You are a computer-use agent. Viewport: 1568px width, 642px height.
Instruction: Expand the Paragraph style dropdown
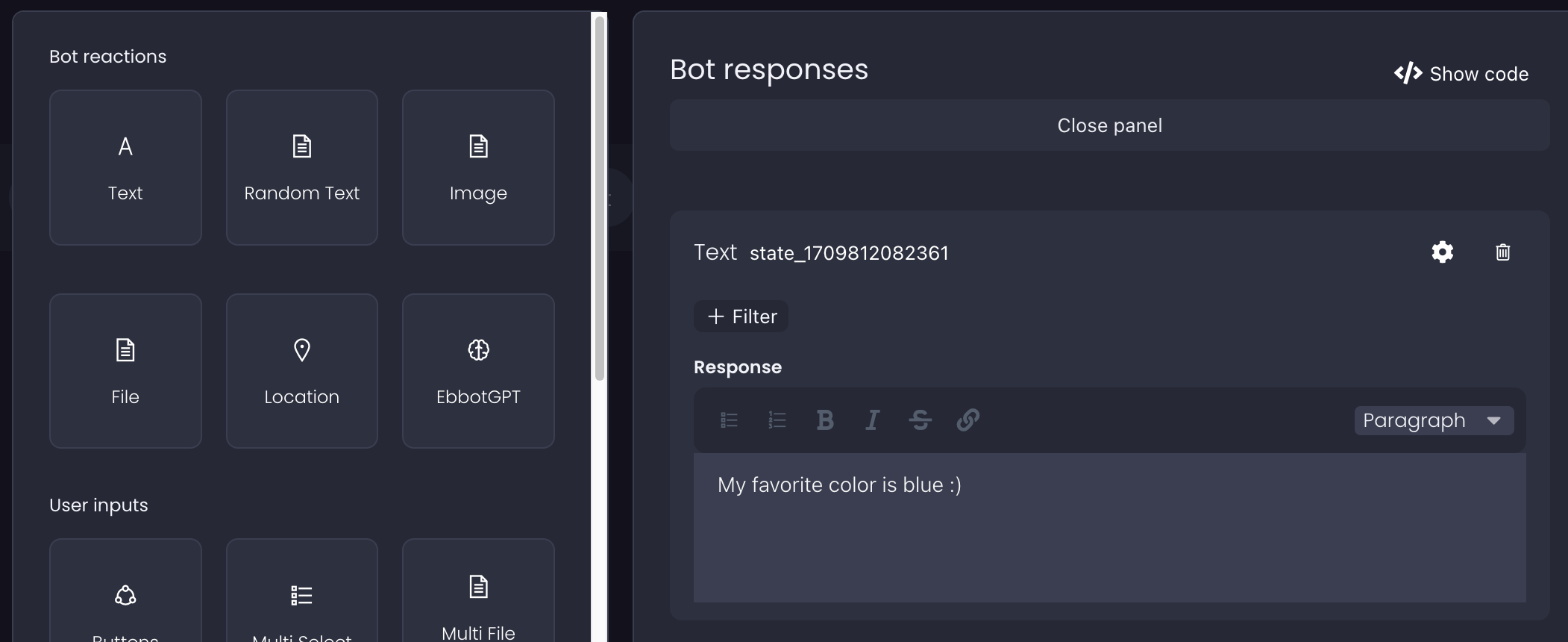pos(1433,420)
